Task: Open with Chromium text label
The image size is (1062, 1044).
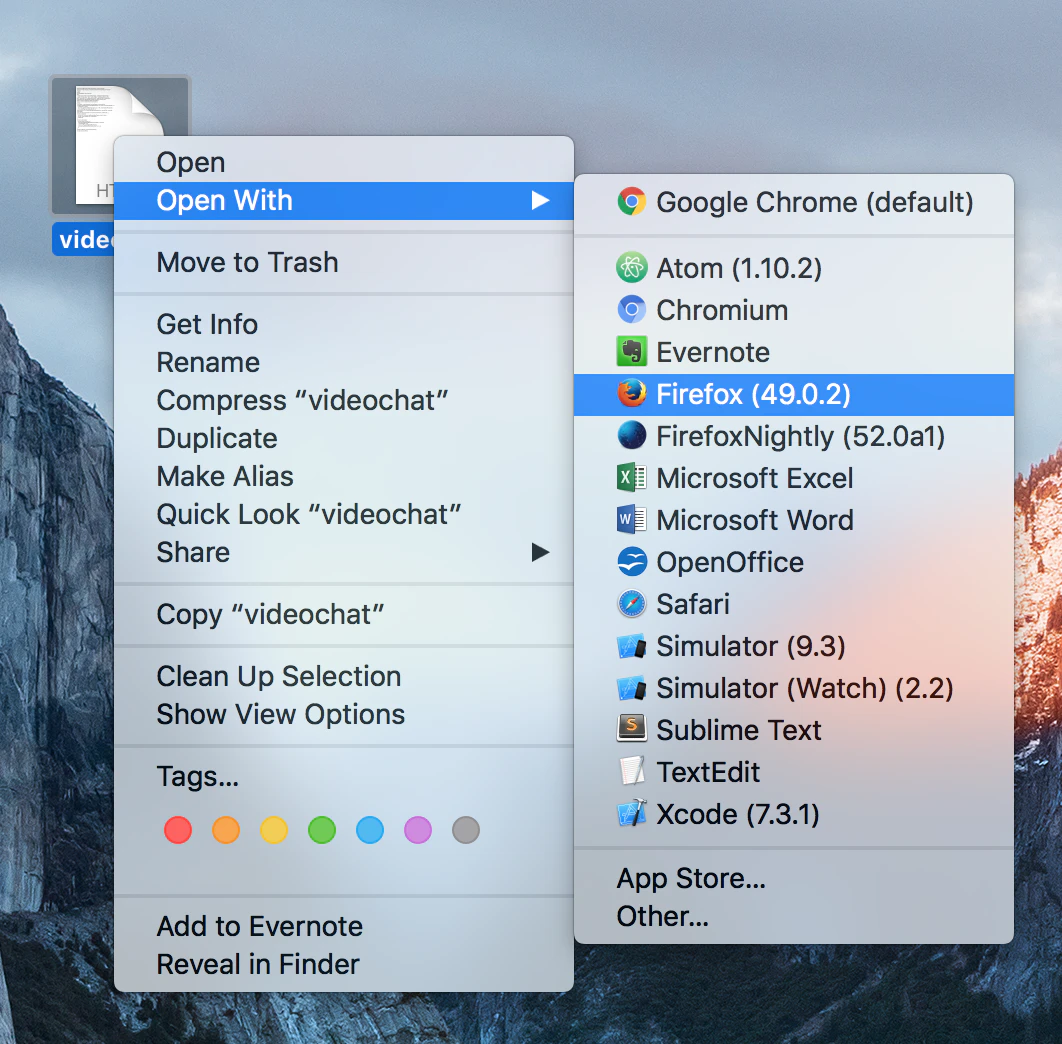Action: 722,311
